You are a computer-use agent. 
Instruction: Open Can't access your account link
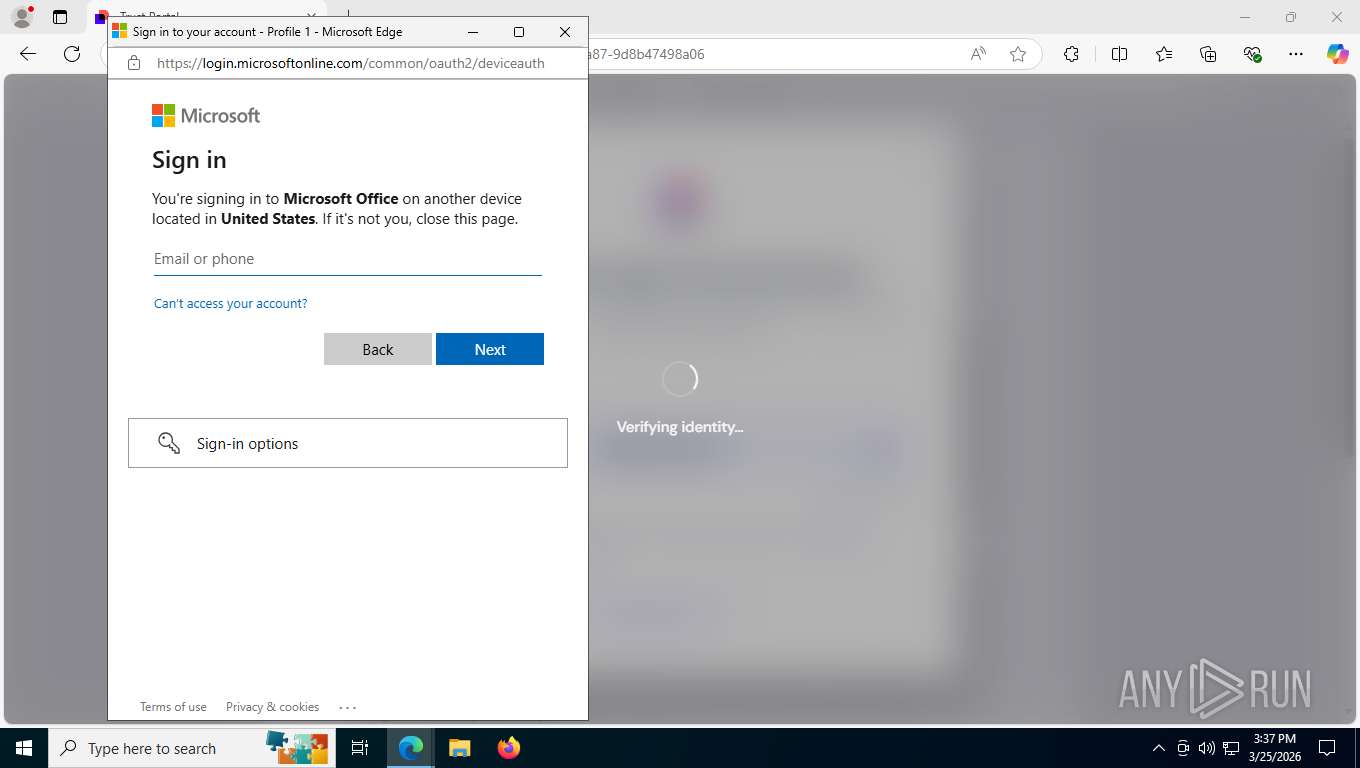pyautogui.click(x=230, y=303)
